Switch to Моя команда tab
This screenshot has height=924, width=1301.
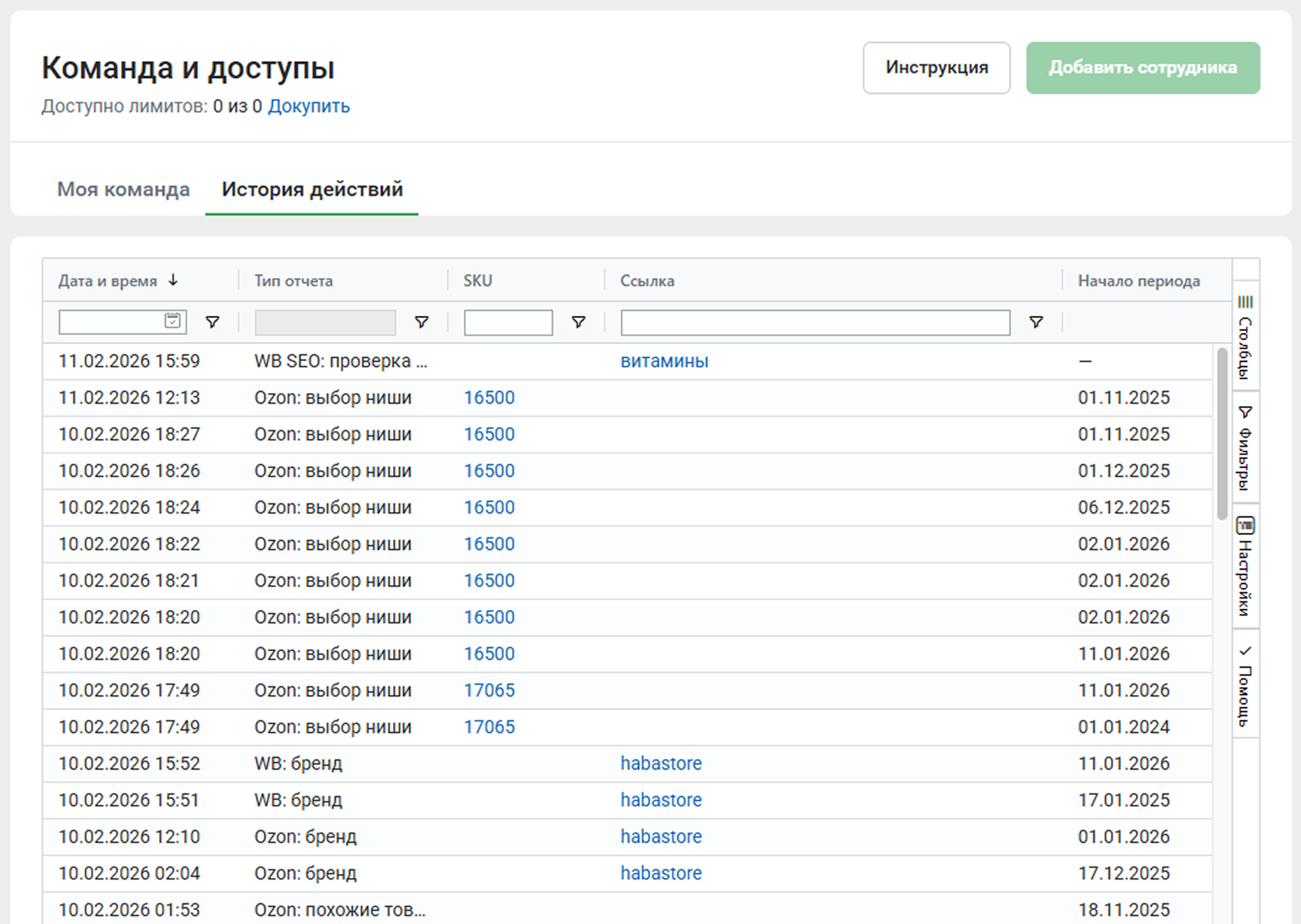coord(124,190)
